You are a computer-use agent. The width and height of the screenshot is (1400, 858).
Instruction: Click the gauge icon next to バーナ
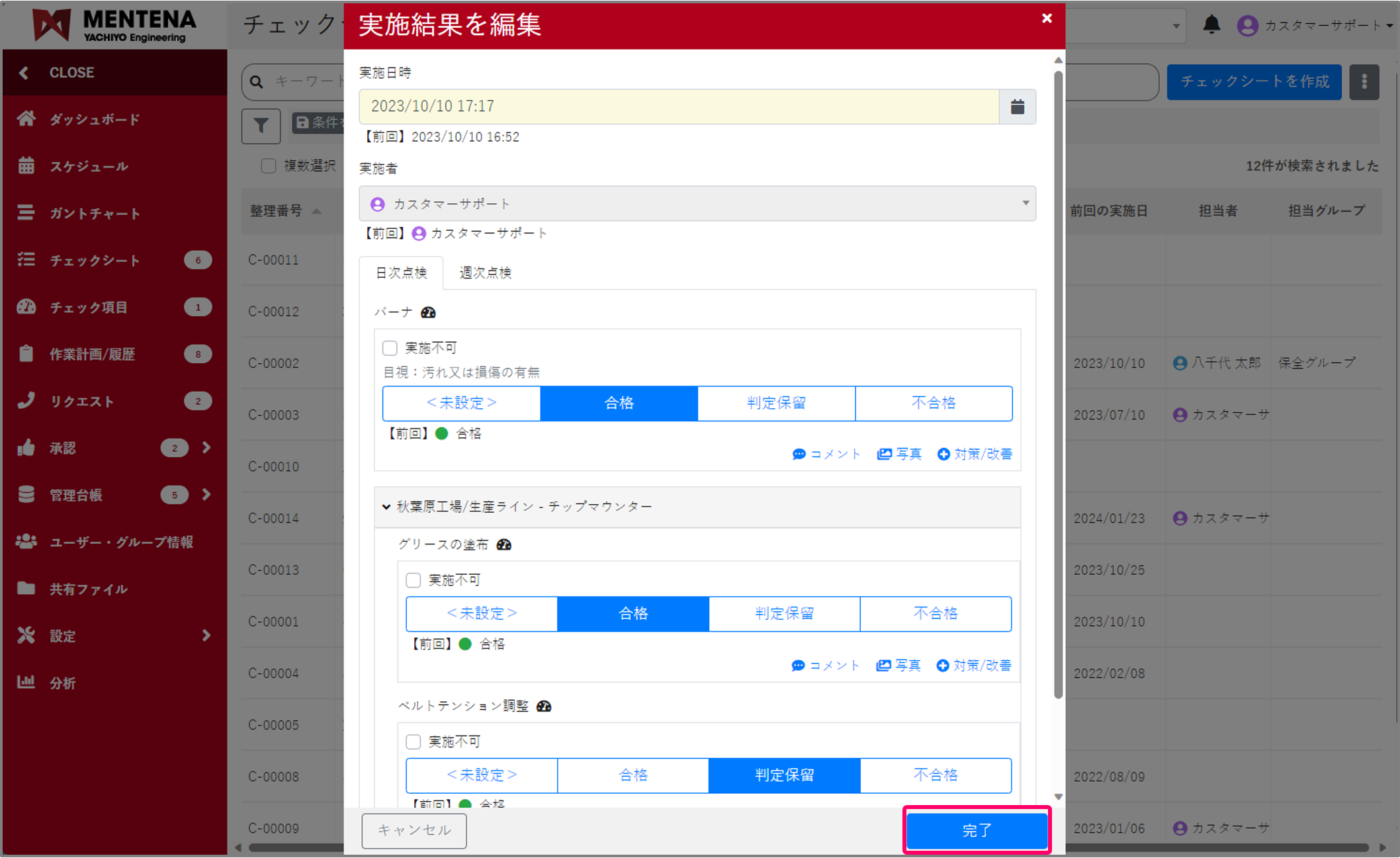(428, 312)
